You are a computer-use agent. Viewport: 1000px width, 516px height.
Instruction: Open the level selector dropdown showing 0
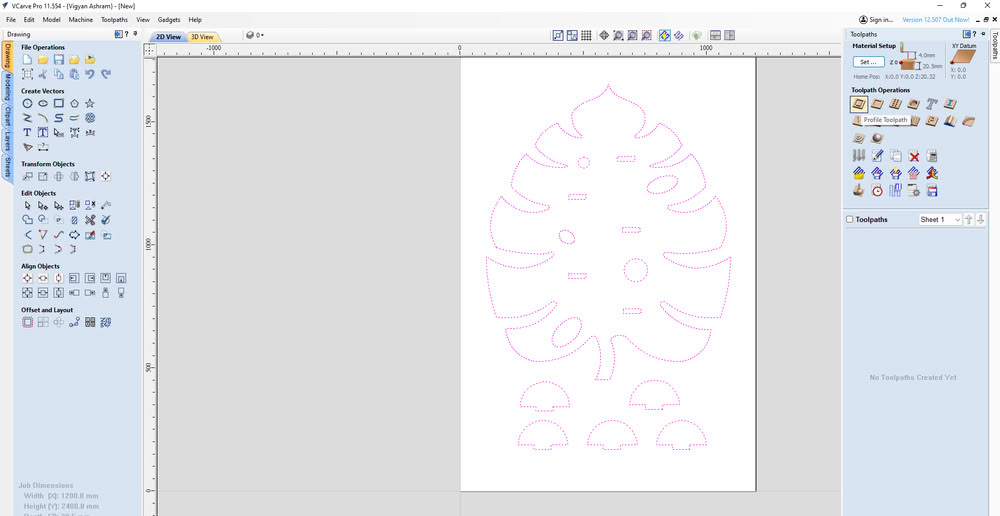pyautogui.click(x=255, y=36)
